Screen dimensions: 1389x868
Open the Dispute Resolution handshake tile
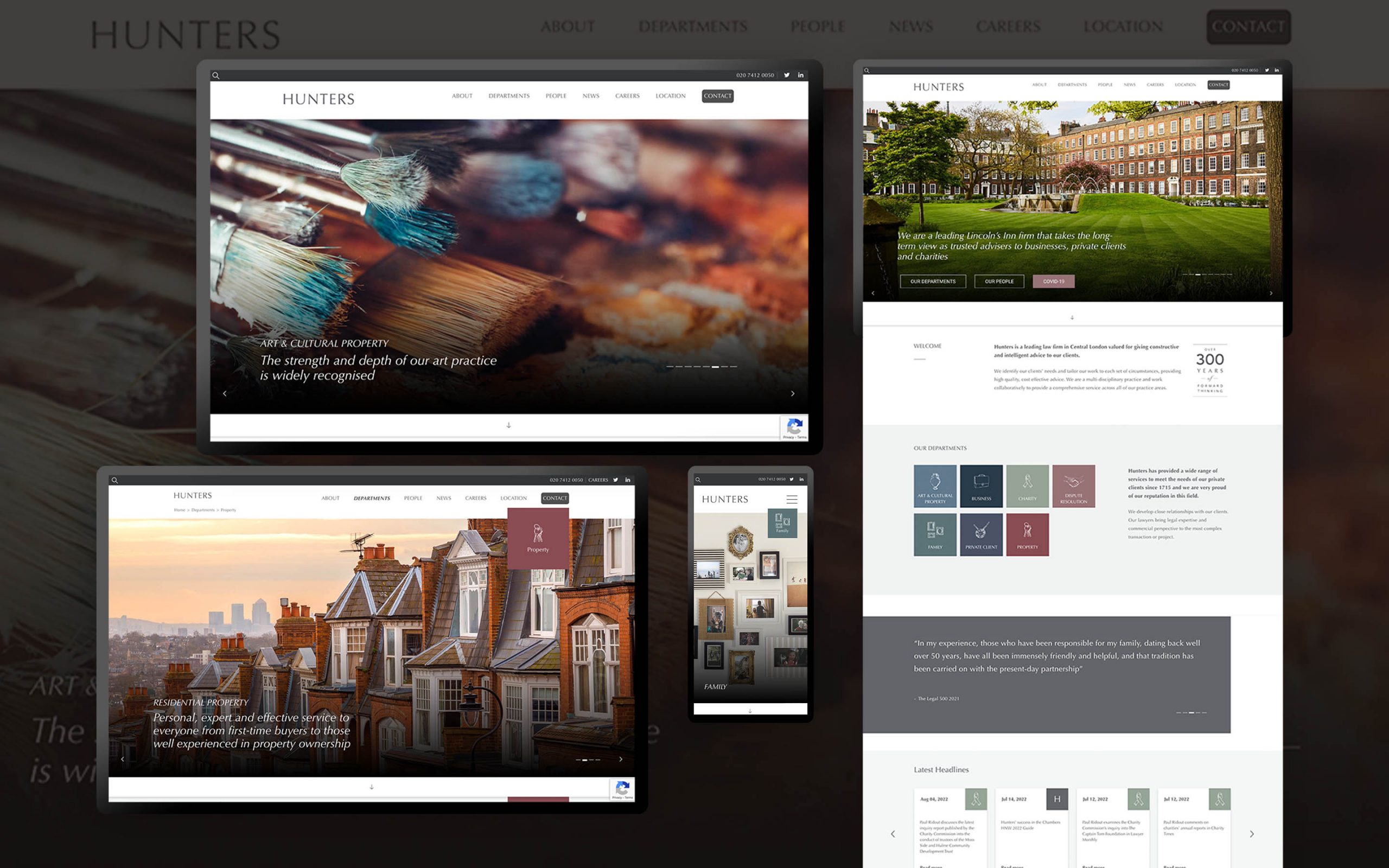click(1073, 486)
